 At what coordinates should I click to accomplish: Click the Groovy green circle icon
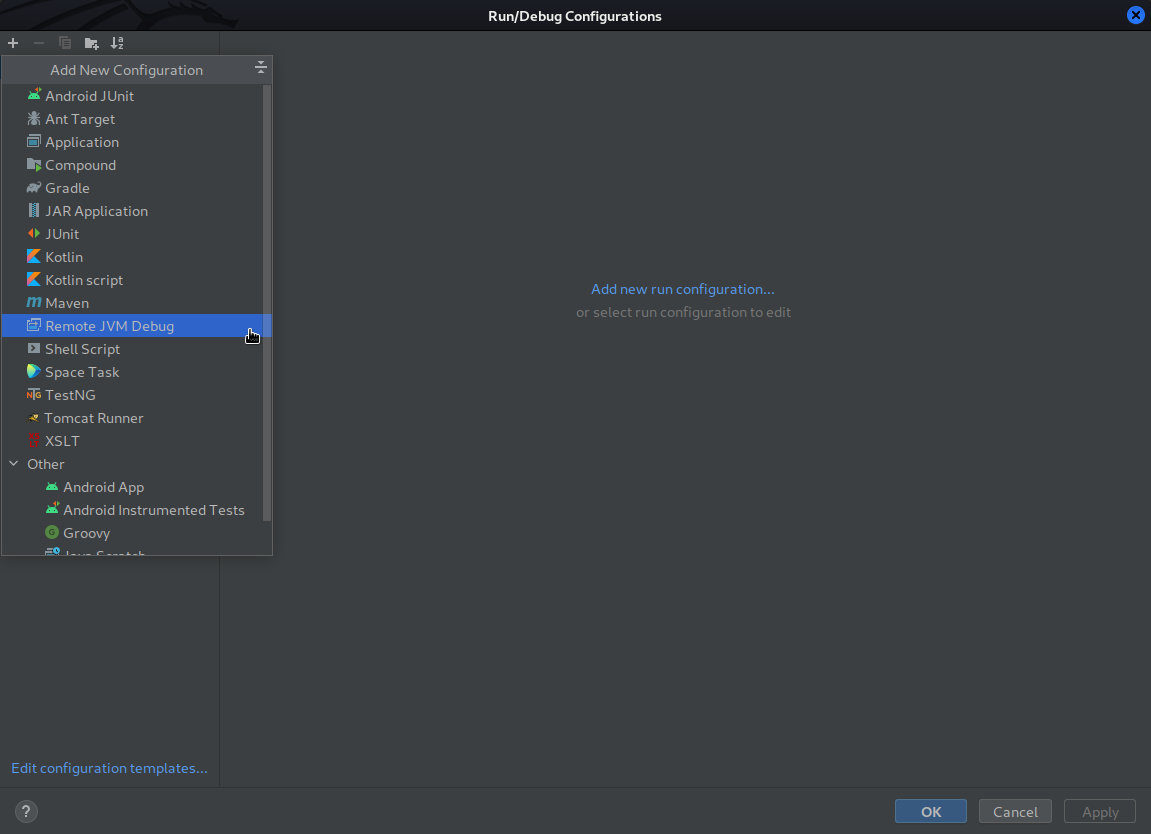click(51, 532)
